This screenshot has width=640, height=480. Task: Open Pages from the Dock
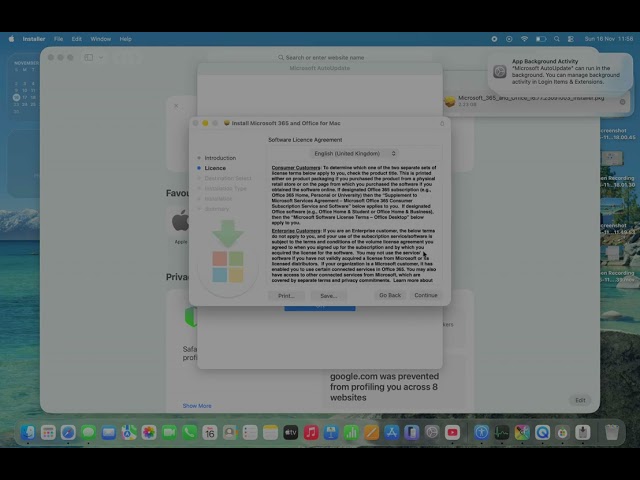(x=371, y=433)
